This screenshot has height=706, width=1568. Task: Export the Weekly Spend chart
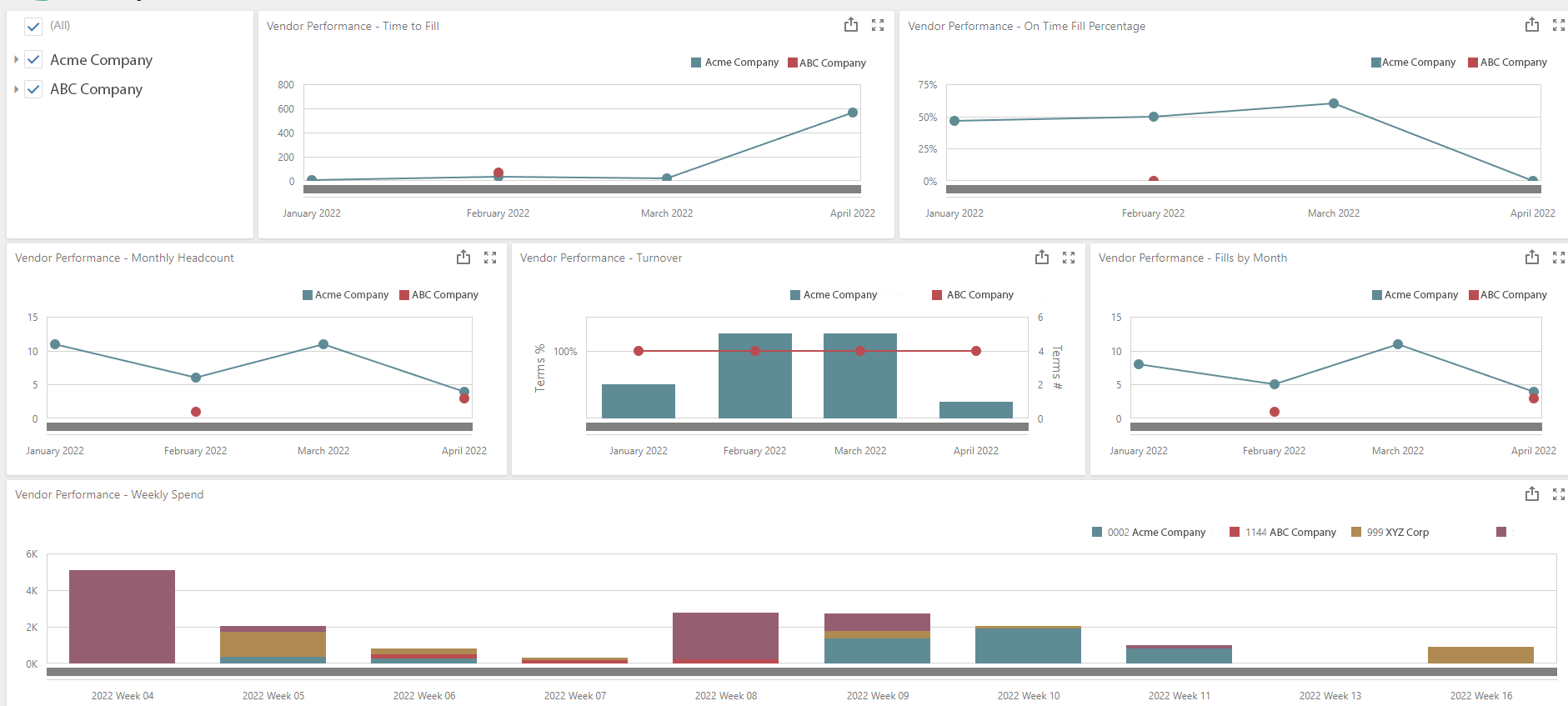1531,494
